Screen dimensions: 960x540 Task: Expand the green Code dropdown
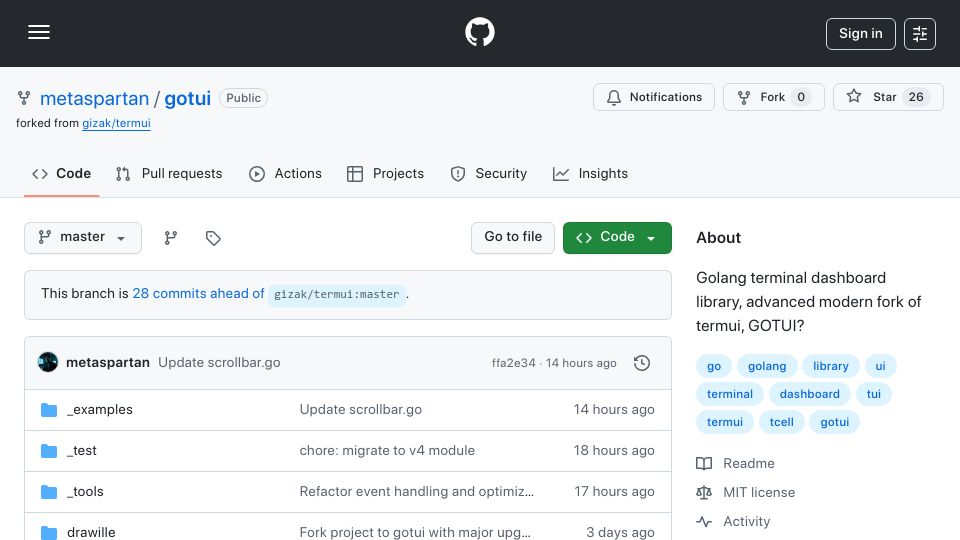click(x=617, y=238)
